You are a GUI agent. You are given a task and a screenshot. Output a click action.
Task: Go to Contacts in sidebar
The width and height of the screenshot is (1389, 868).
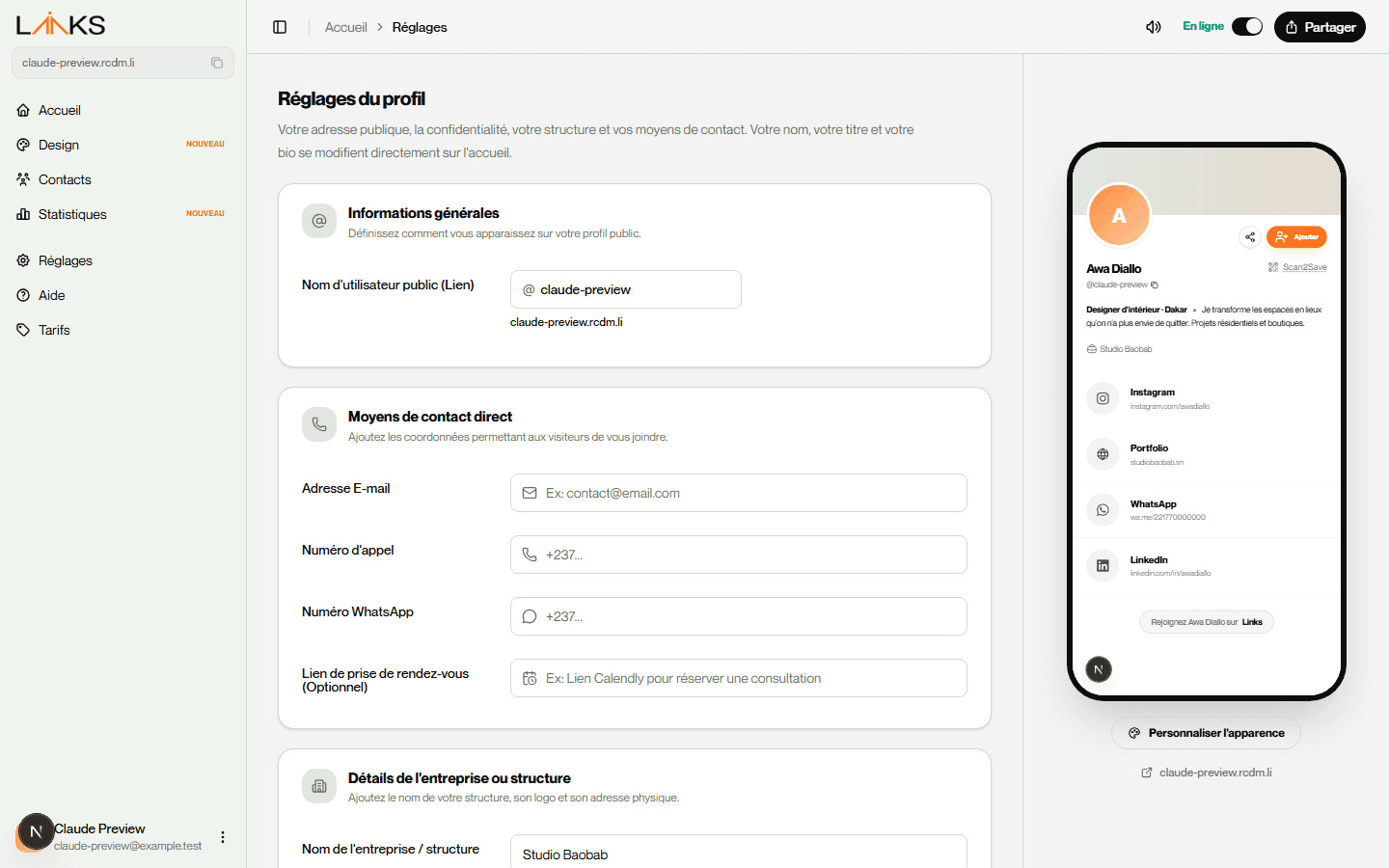123,179
